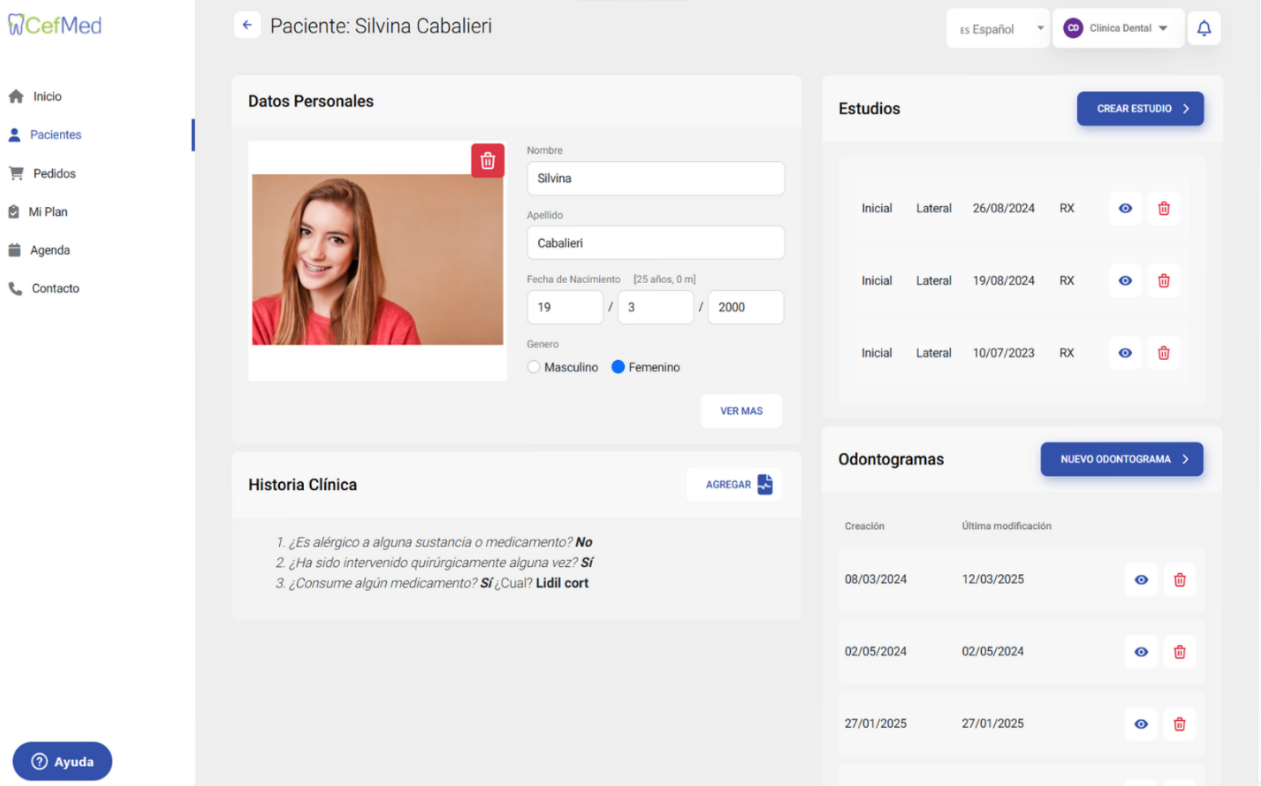
Task: Click the Apellido field containing Cabalieri
Action: click(656, 243)
